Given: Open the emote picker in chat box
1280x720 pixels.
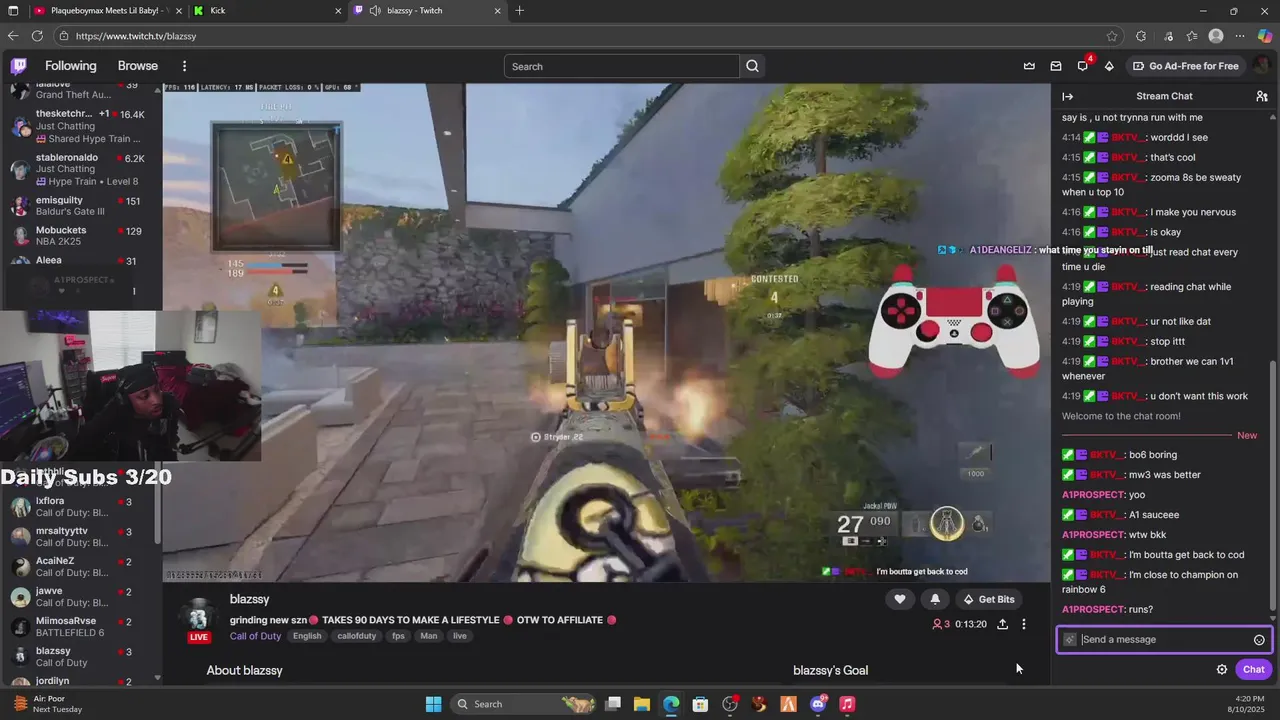Looking at the screenshot, I should pyautogui.click(x=1259, y=640).
